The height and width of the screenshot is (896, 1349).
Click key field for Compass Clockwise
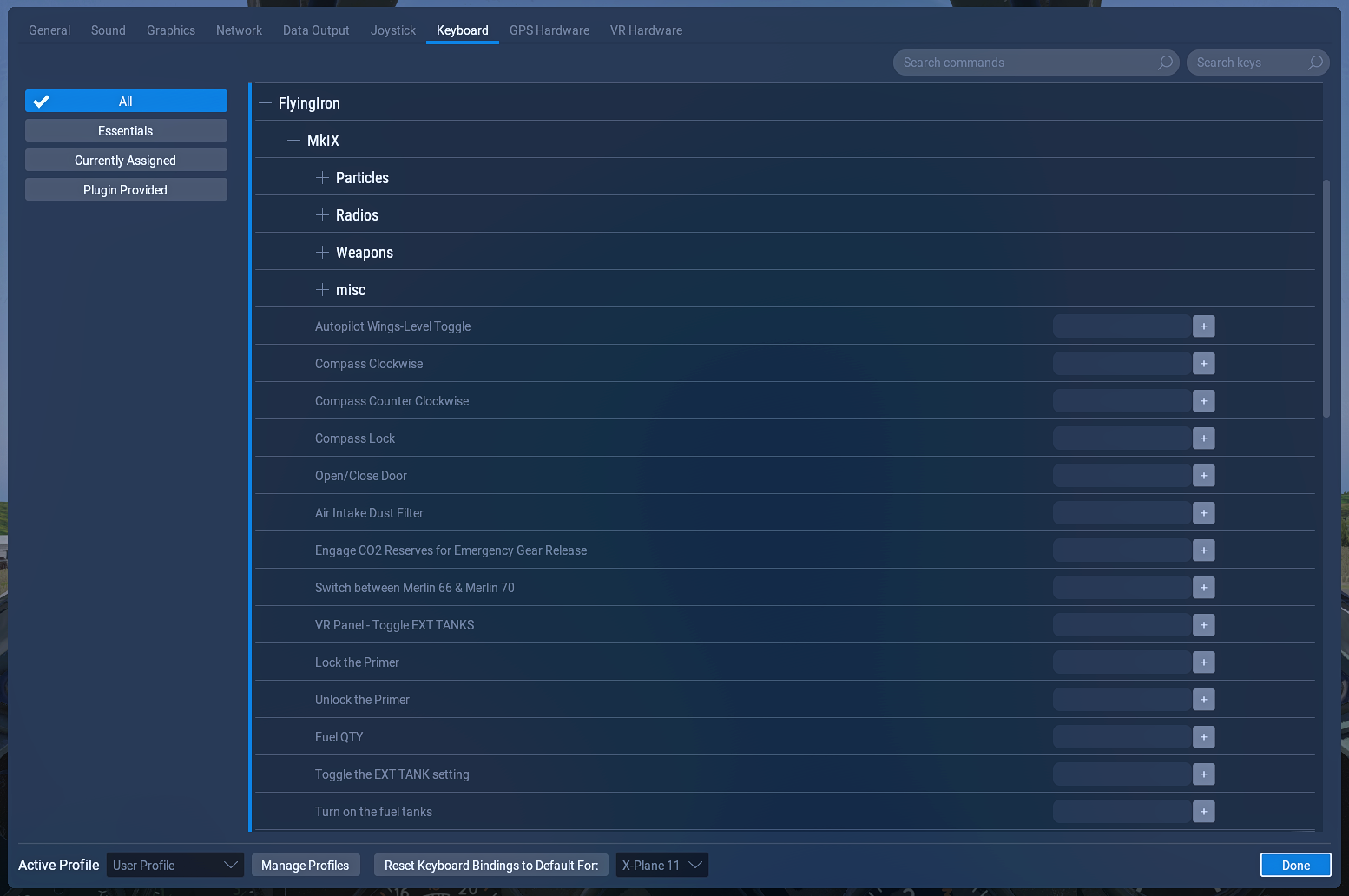click(1122, 364)
